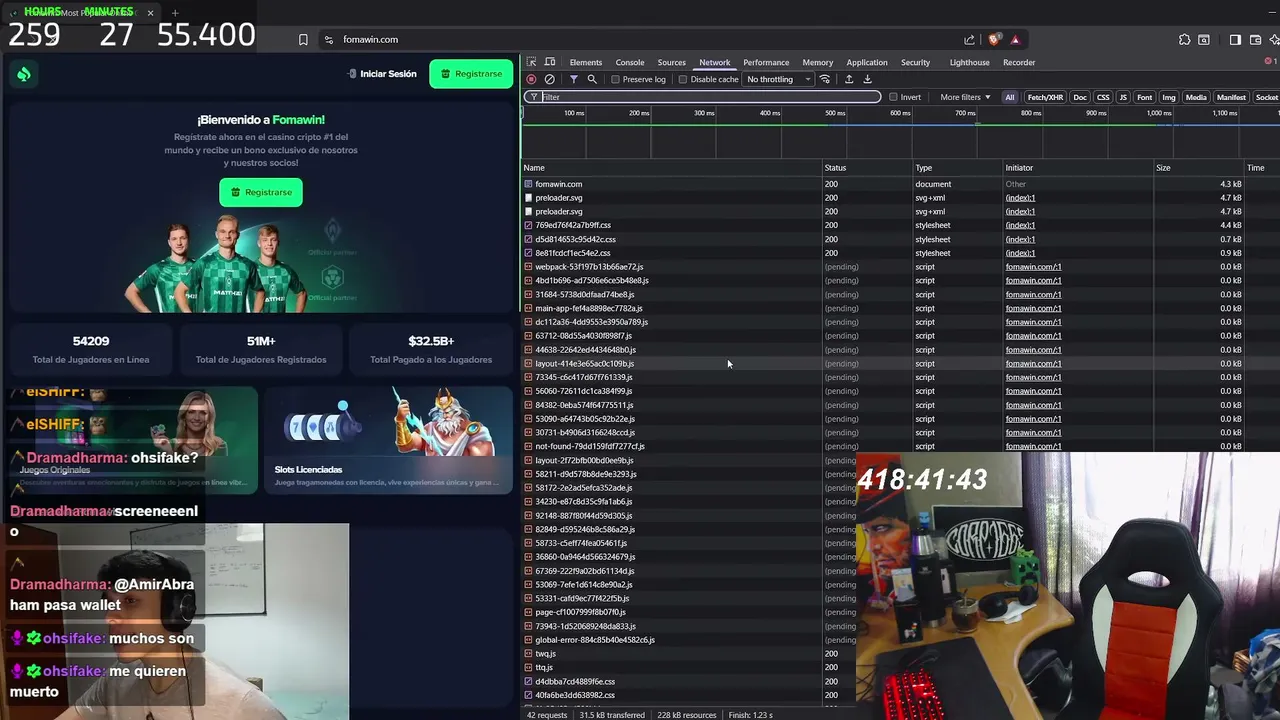The width and height of the screenshot is (1280, 720).
Task: Open the Recorder tab
Action: 1019,62
